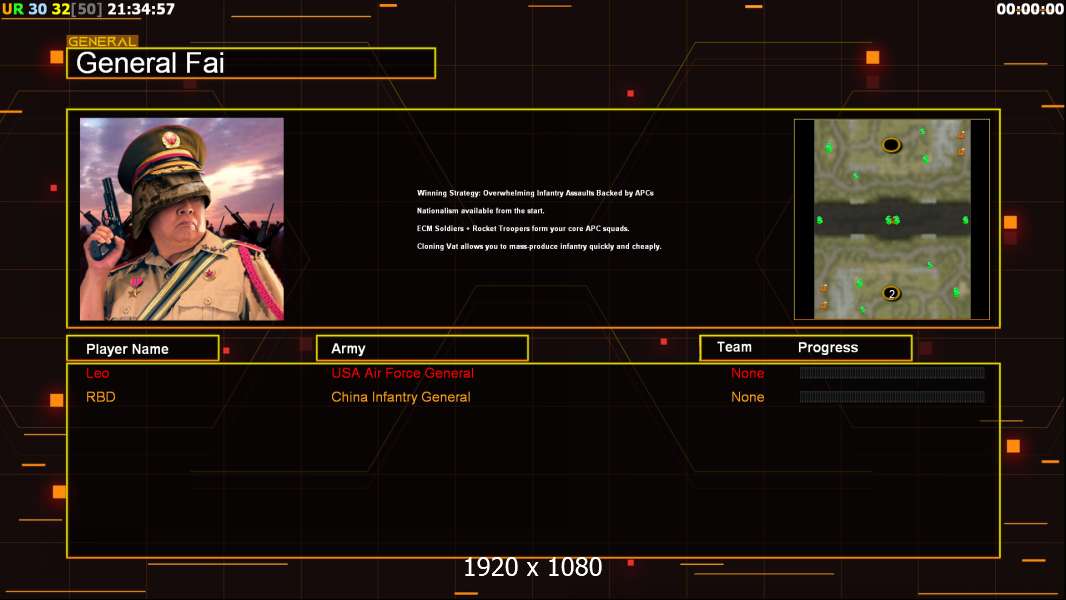Click the Team value None for Leo
The height and width of the screenshot is (600, 1066).
(747, 373)
